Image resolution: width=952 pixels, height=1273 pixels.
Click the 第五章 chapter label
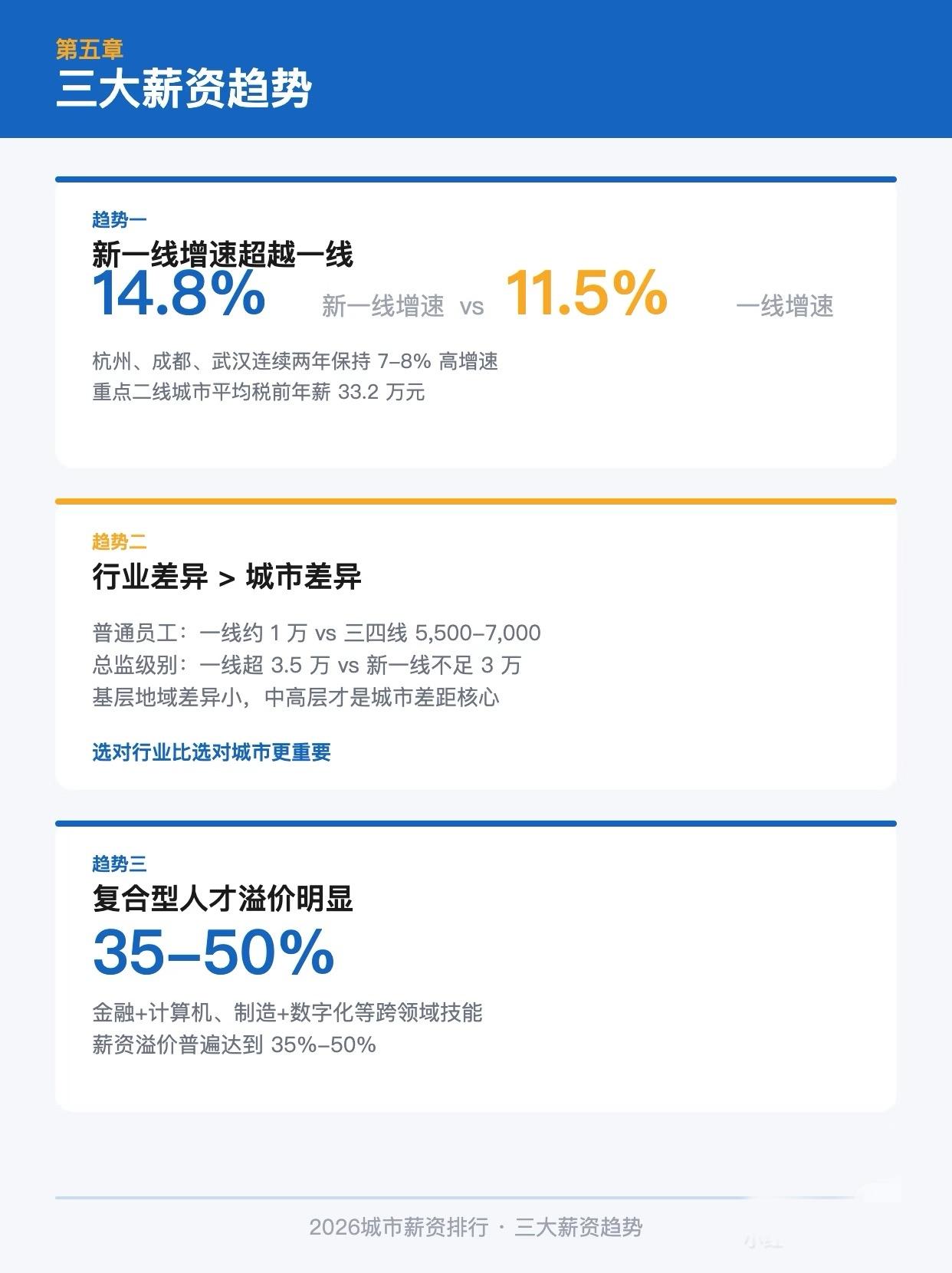coord(89,50)
